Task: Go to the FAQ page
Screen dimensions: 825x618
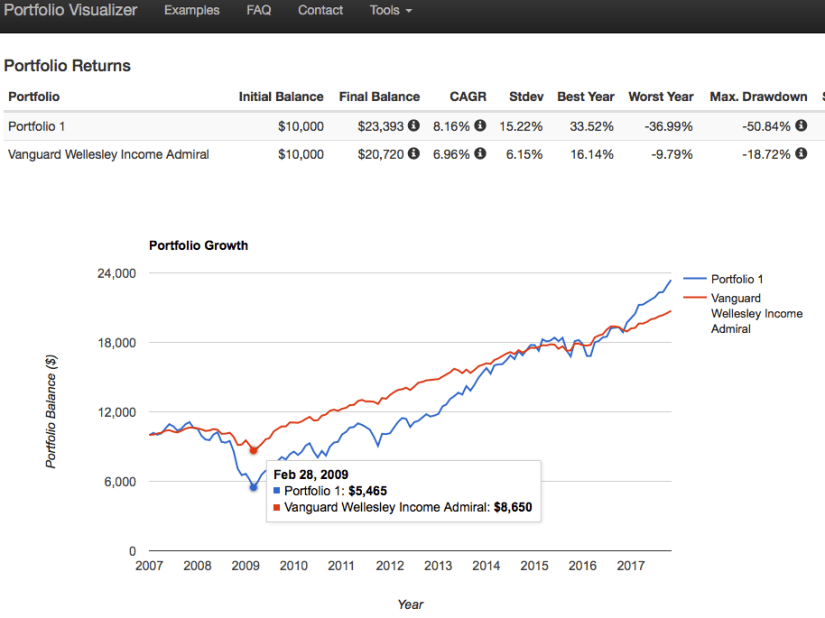Action: (x=258, y=11)
